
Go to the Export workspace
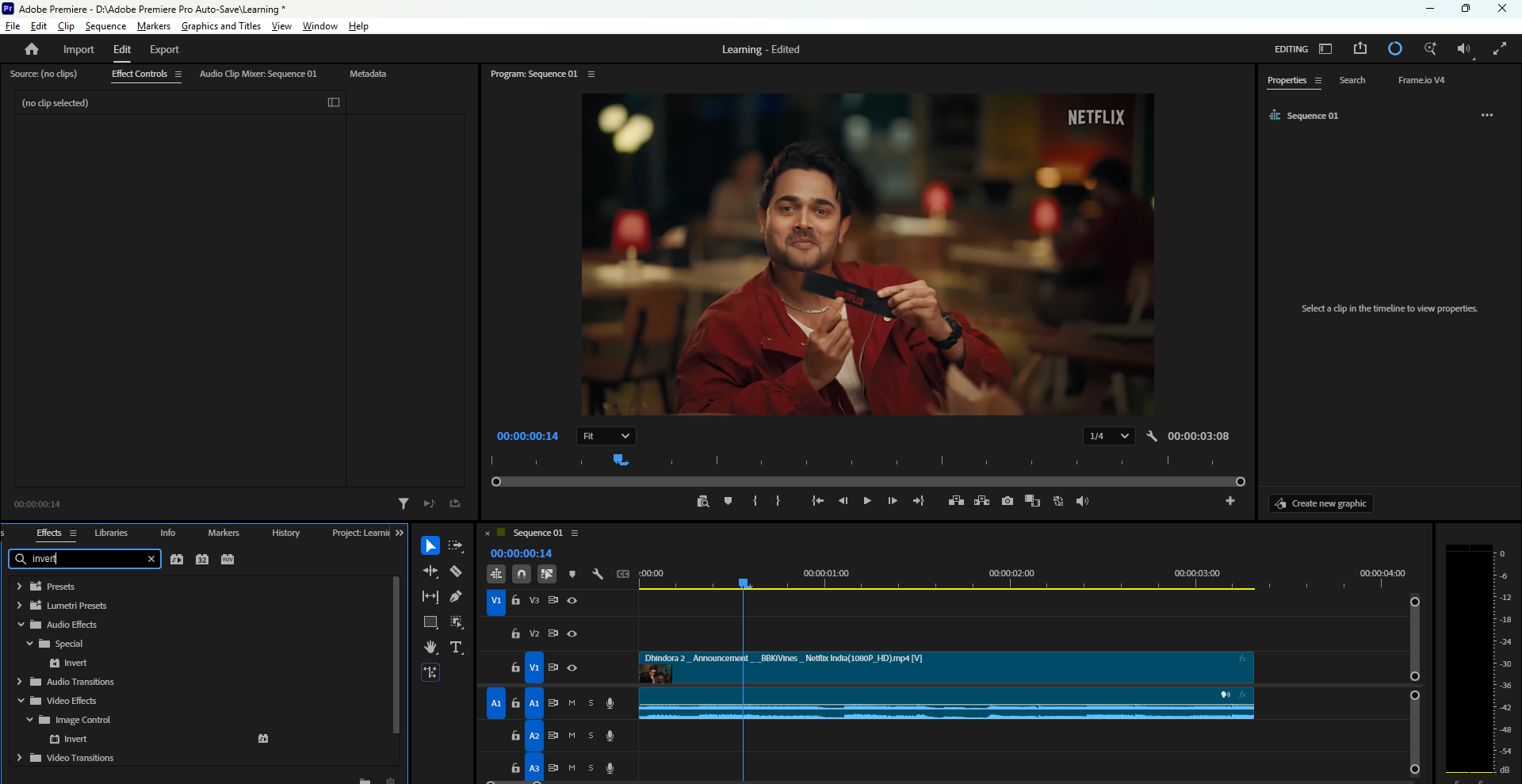(x=164, y=49)
